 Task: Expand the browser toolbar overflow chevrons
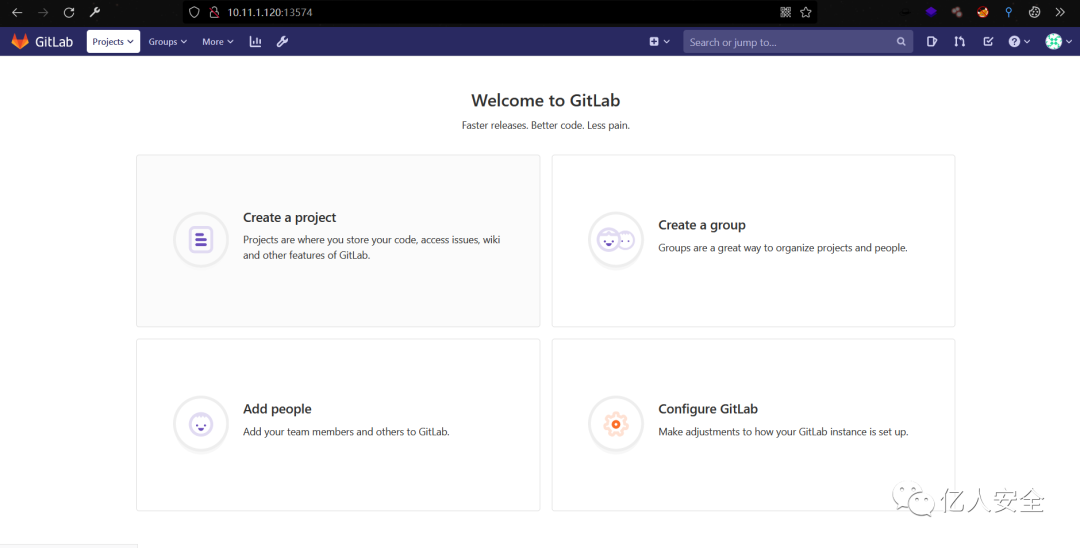point(1061,12)
